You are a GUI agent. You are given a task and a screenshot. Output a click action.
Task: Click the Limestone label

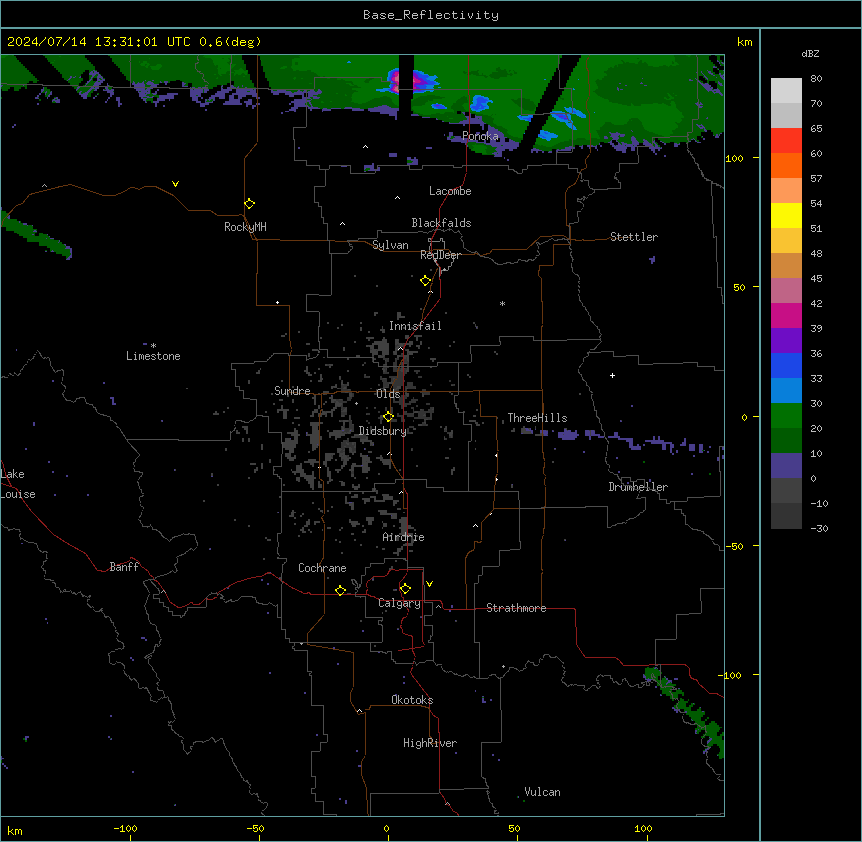coord(153,356)
